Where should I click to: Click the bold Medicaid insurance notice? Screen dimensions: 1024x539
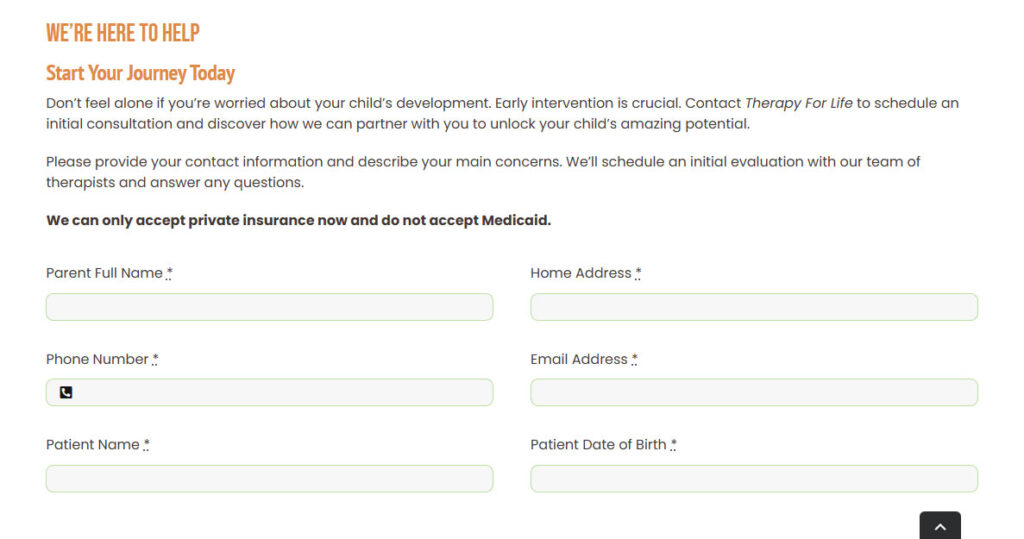298,220
